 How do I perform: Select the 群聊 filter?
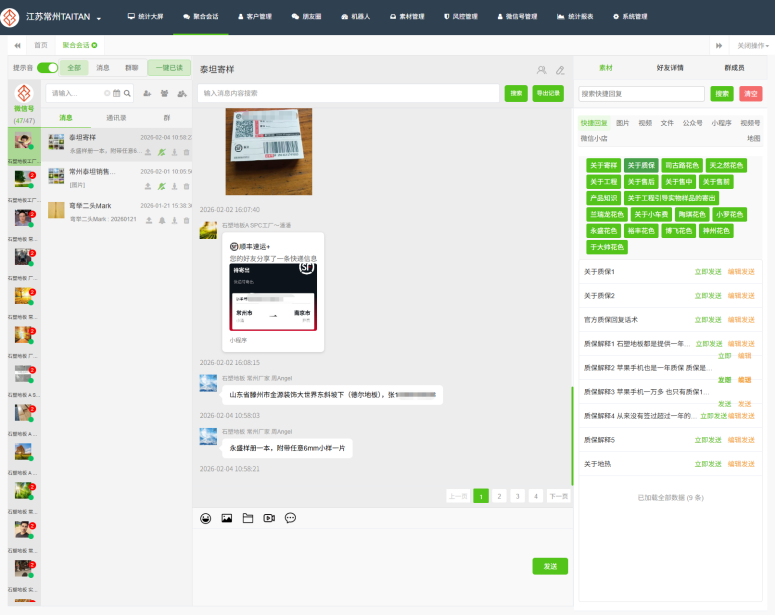(131, 68)
